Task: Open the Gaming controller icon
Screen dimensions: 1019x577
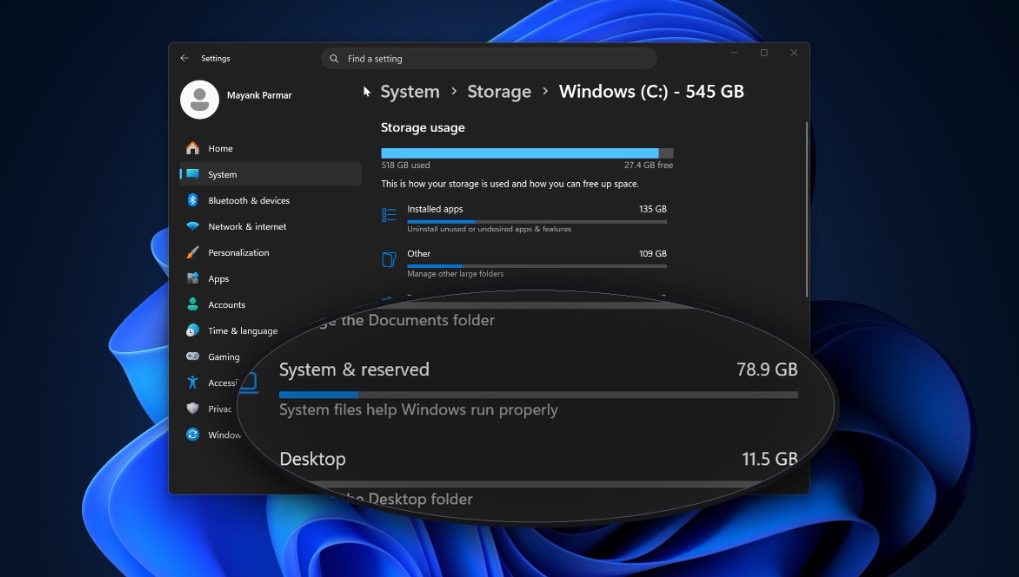Action: [192, 356]
